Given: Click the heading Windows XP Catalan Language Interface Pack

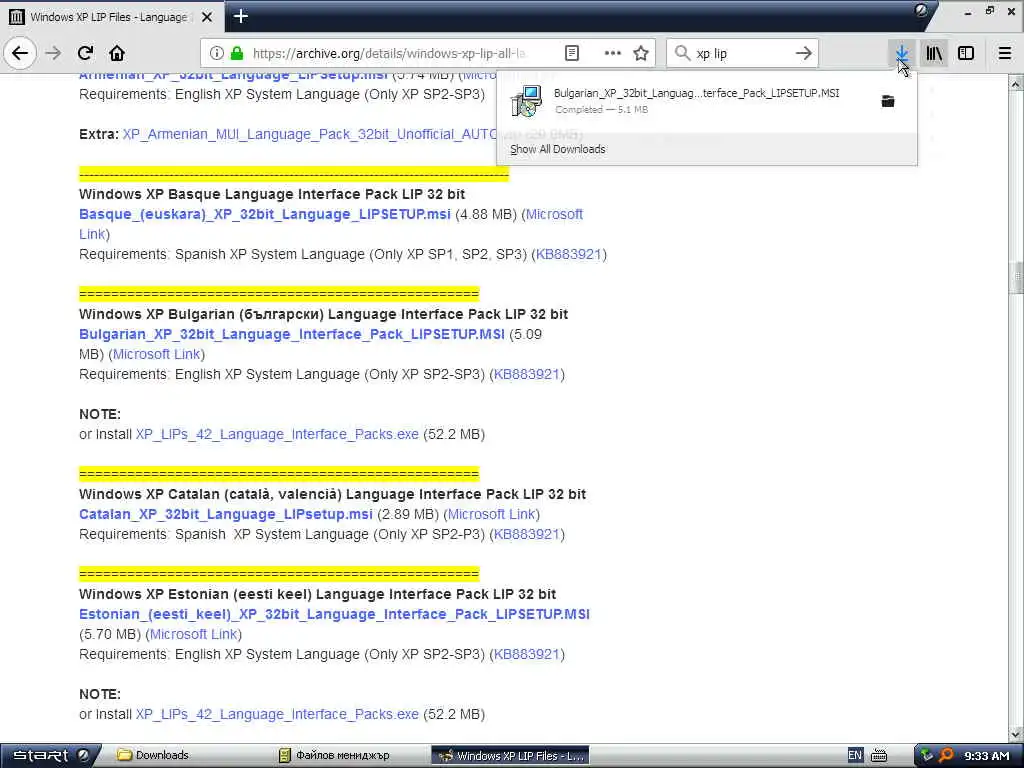Looking at the screenshot, I should coord(332,494).
